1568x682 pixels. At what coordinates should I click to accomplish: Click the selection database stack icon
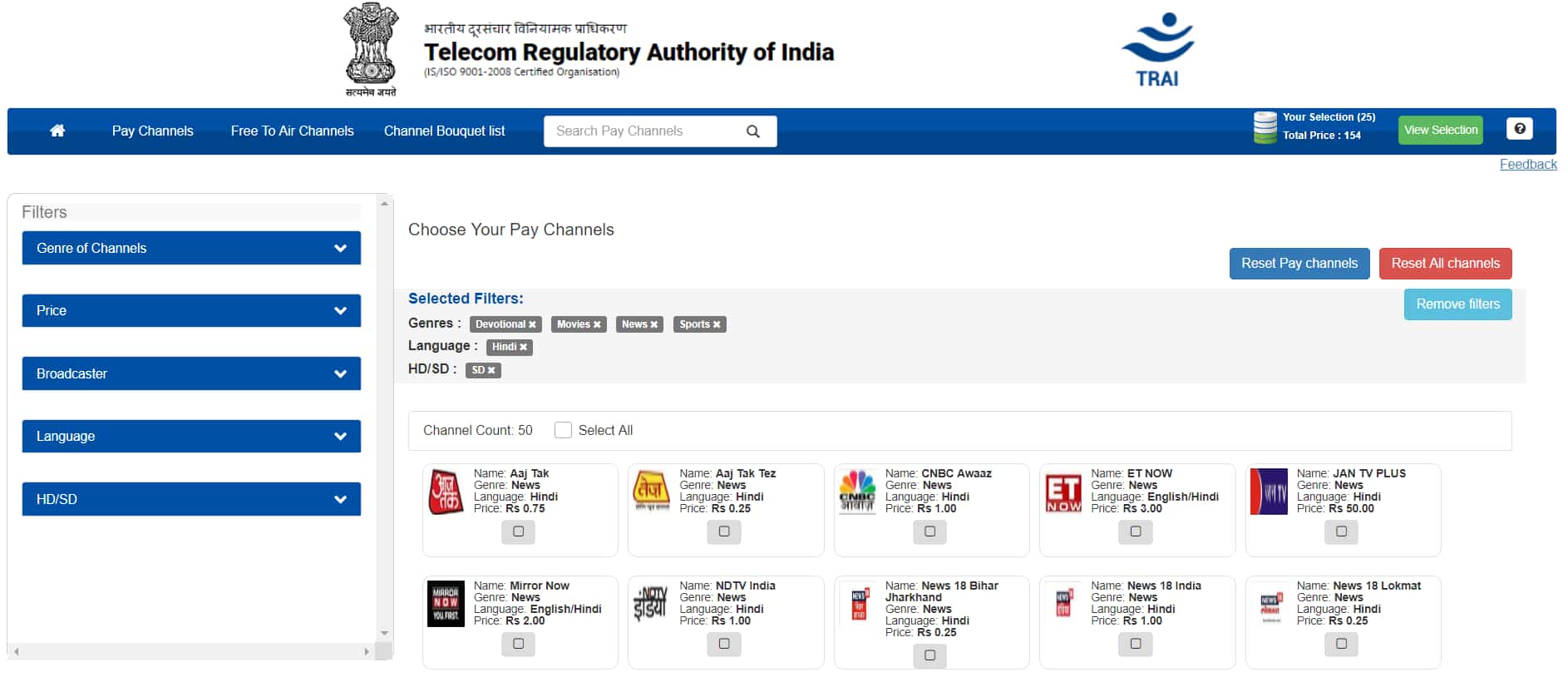[1265, 127]
